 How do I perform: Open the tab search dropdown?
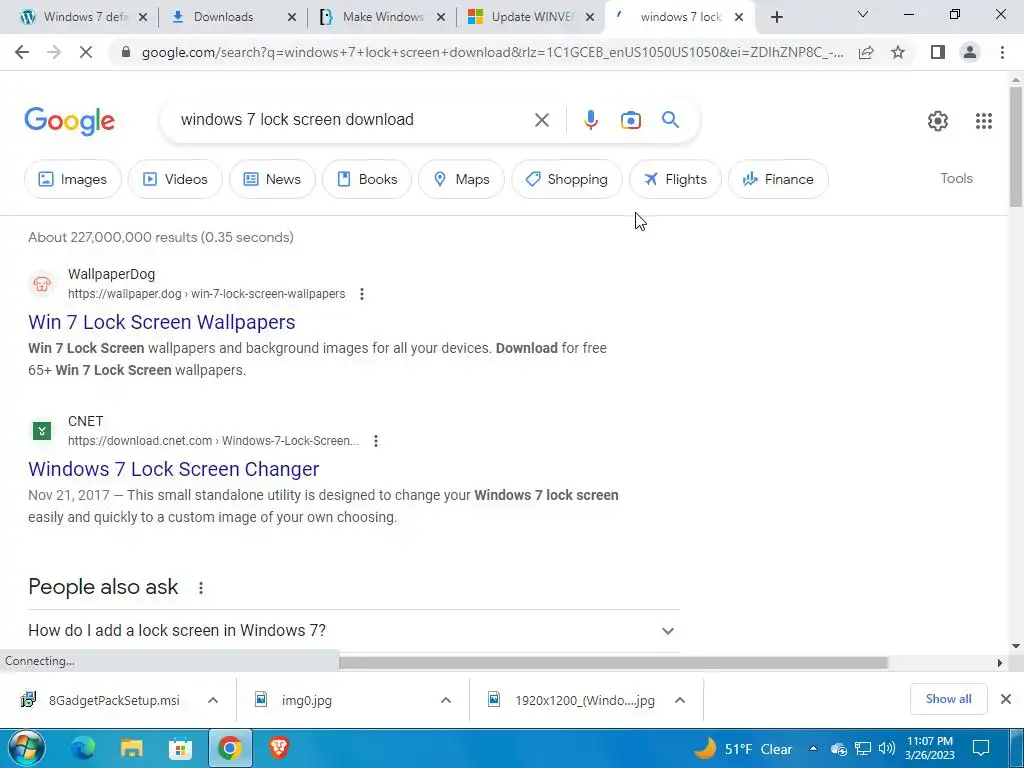pos(863,14)
